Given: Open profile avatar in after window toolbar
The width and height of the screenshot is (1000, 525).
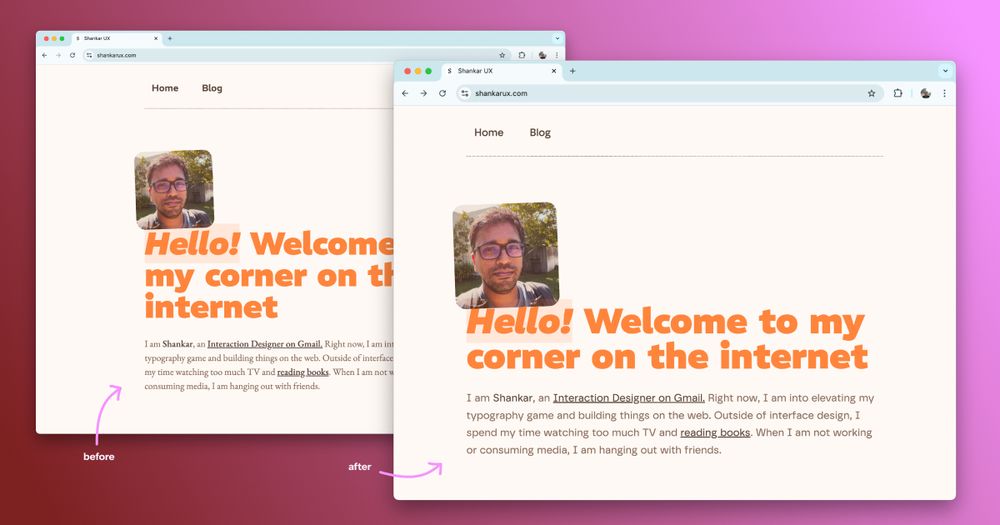Looking at the screenshot, I should point(925,93).
